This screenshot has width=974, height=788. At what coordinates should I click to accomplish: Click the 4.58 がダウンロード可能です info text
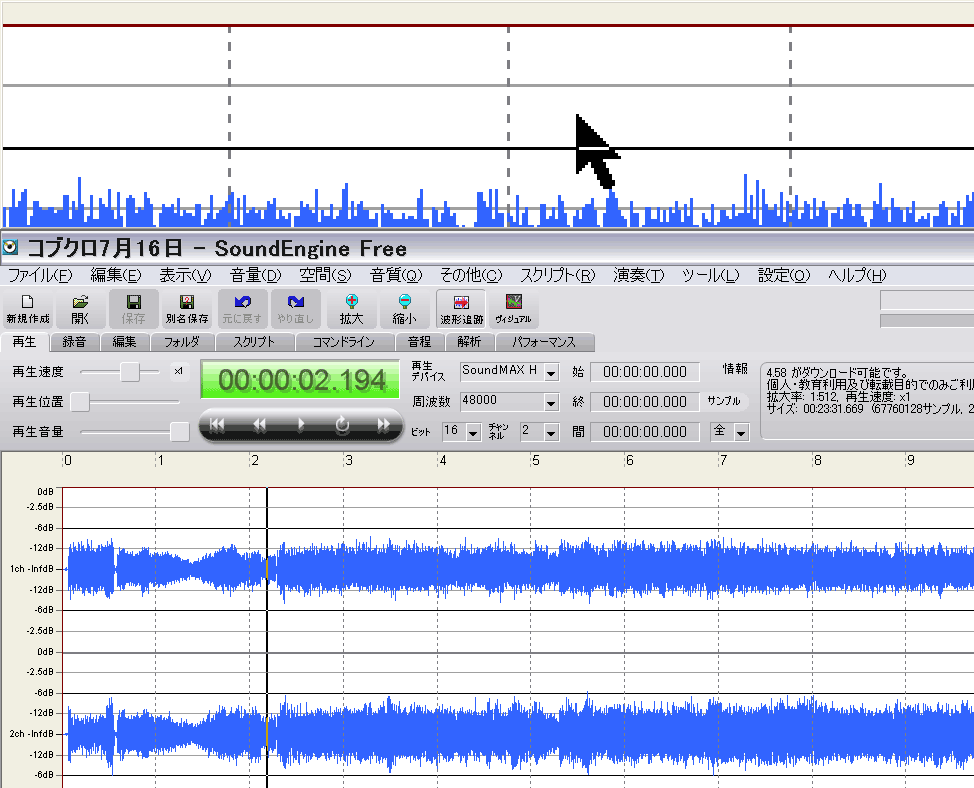(837, 372)
